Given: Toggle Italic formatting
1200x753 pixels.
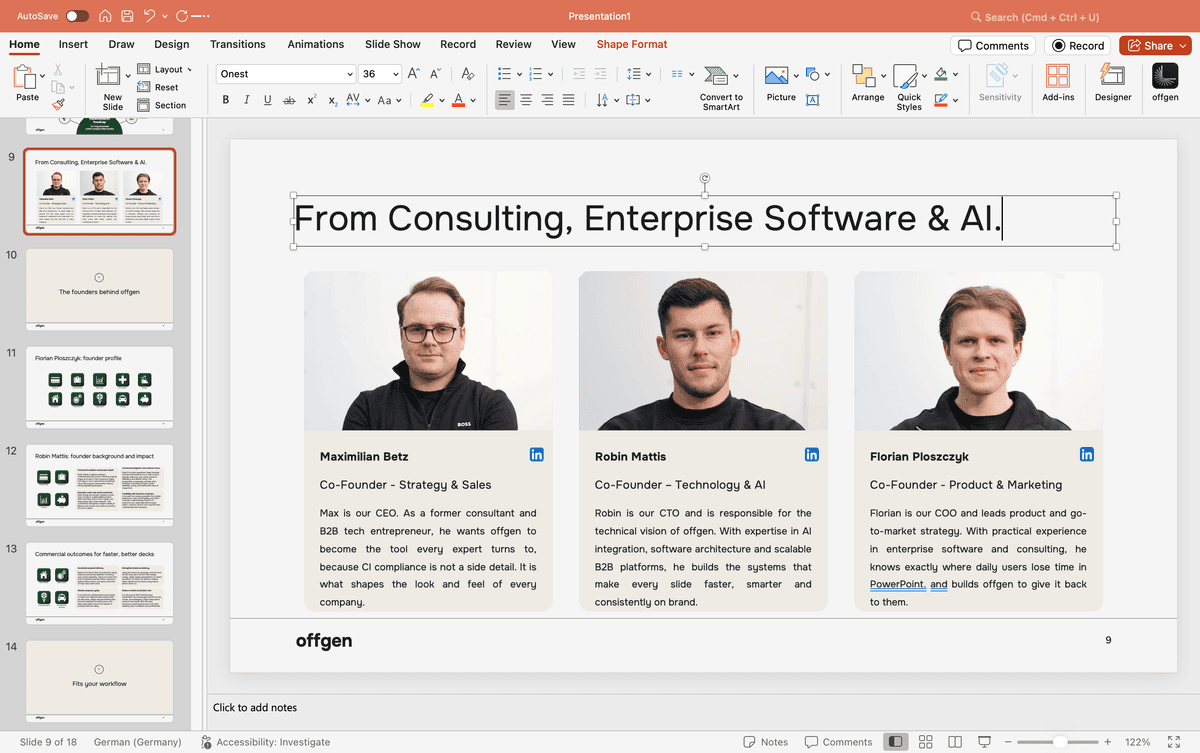Looking at the screenshot, I should (x=247, y=100).
